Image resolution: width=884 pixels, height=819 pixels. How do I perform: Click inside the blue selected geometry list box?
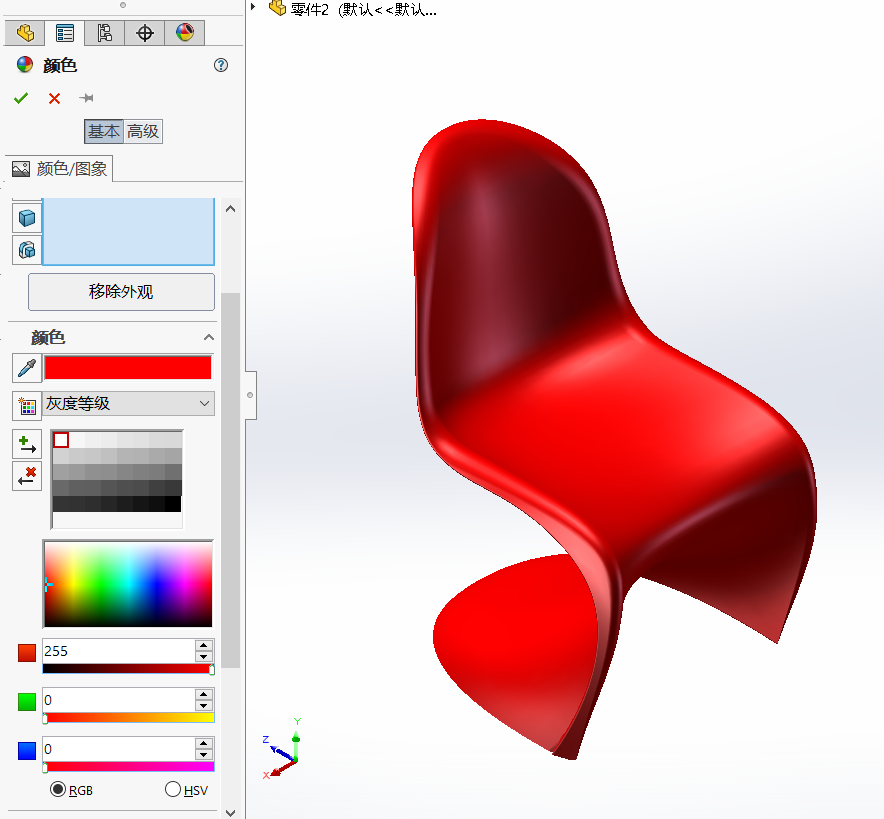coord(129,231)
